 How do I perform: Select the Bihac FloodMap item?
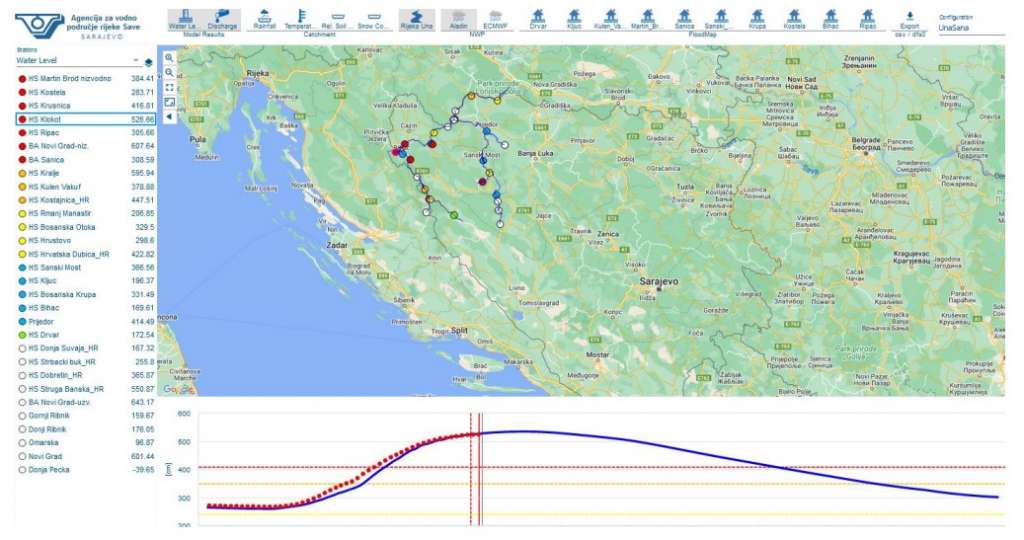[830, 19]
